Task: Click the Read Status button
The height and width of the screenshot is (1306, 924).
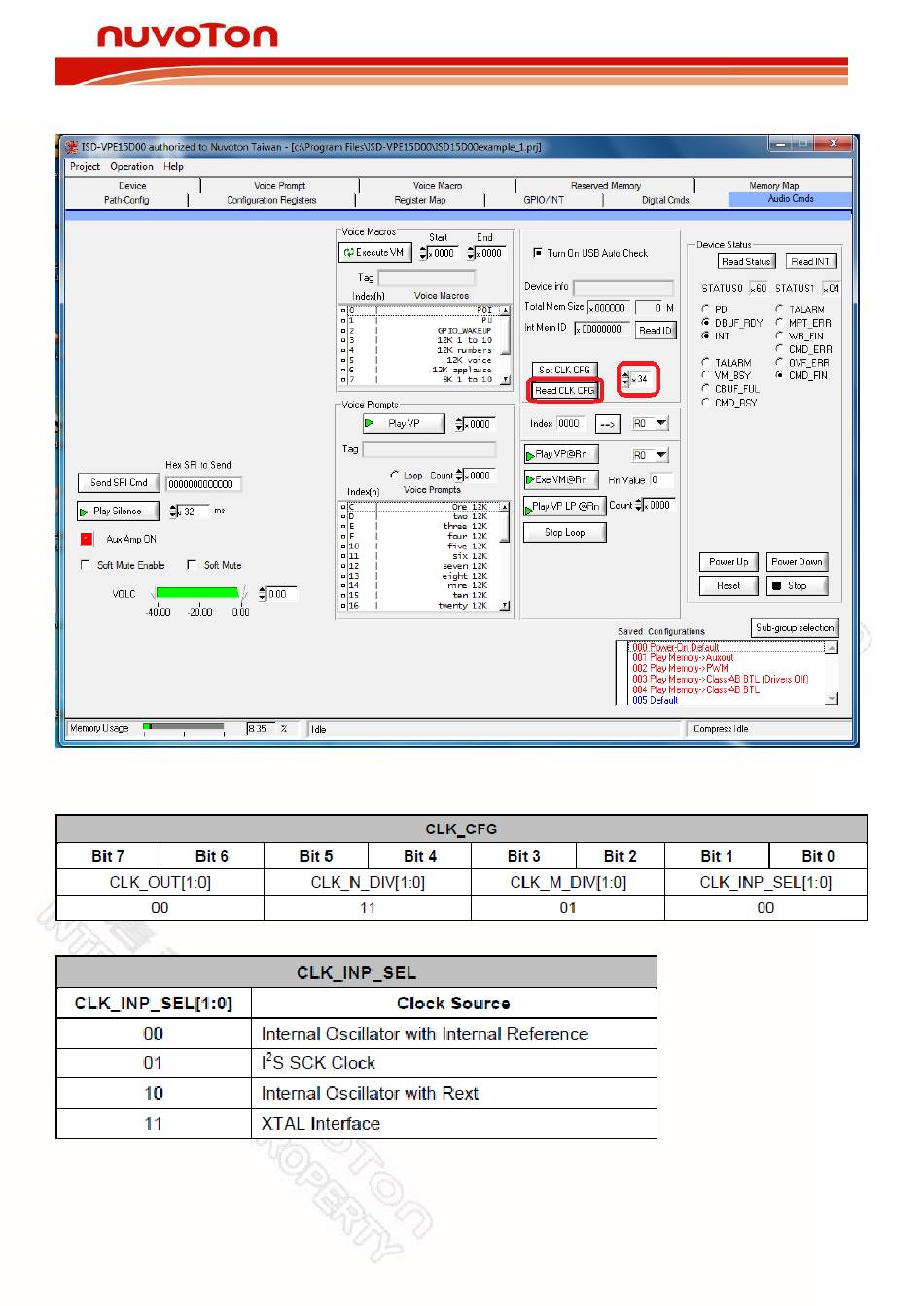Action: click(x=746, y=262)
